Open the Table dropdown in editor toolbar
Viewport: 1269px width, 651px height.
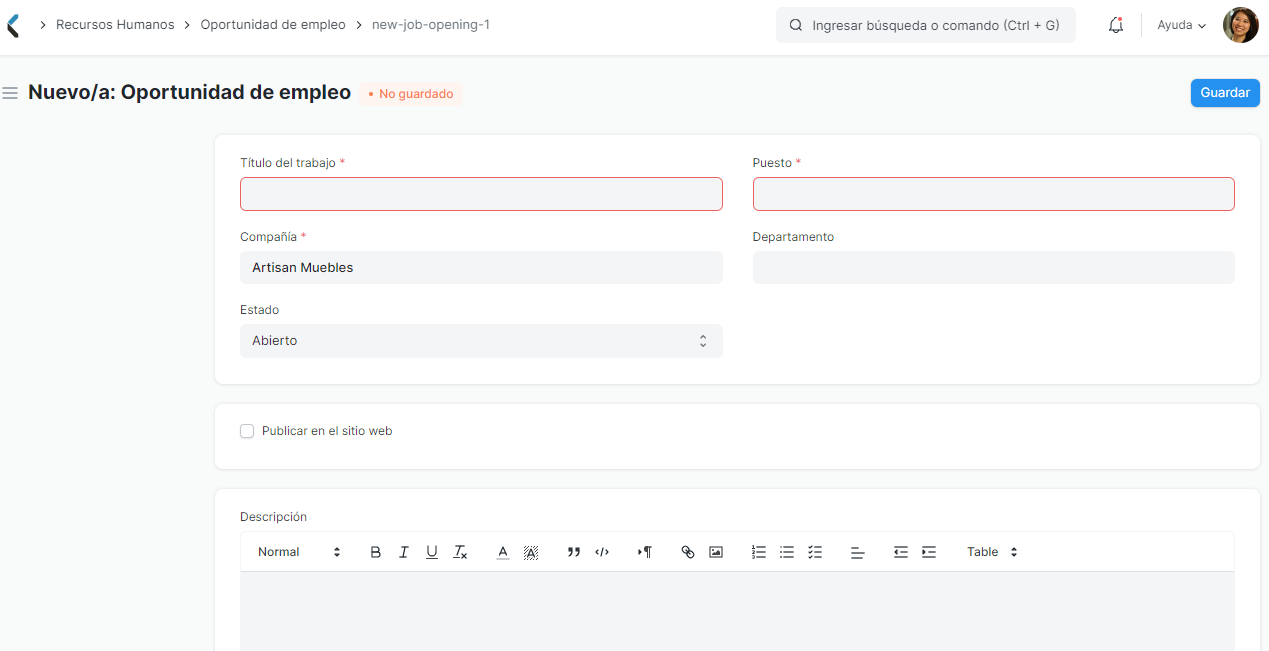992,552
